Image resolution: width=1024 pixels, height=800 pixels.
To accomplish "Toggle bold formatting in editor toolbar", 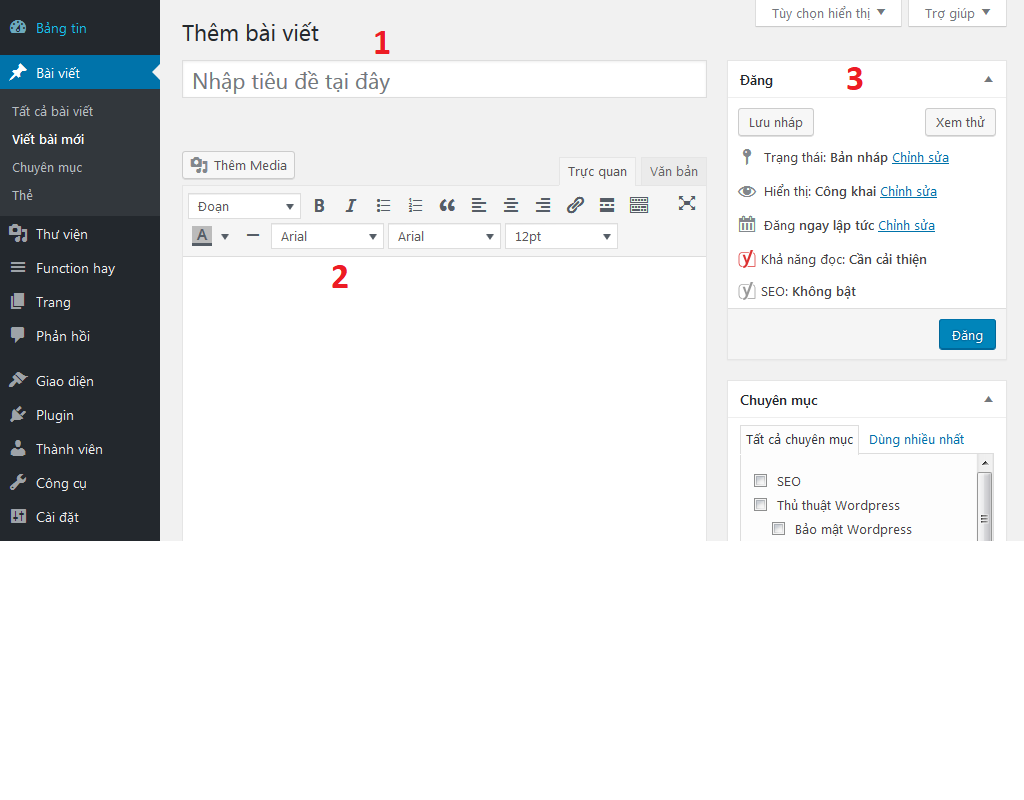I will (x=319, y=206).
